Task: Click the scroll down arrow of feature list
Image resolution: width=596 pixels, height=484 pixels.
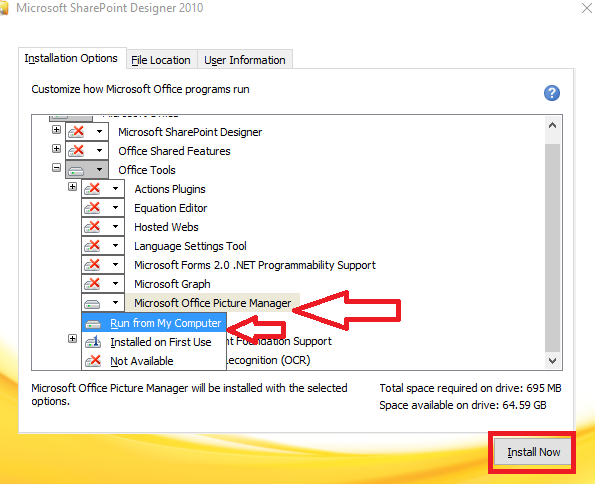Action: pos(553,360)
